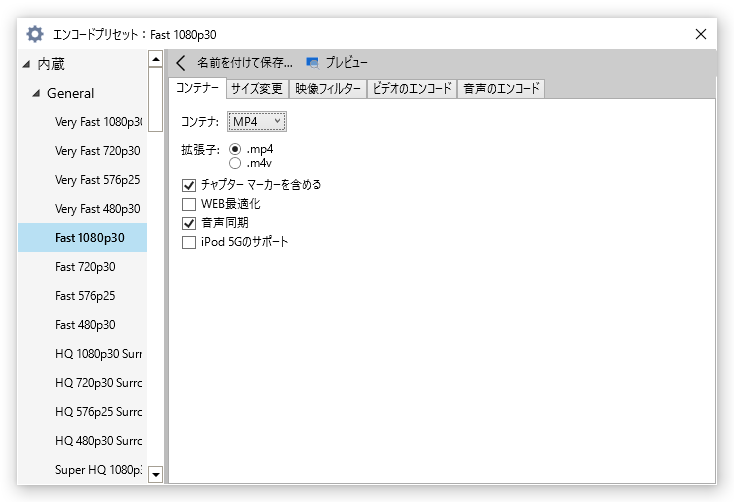Click the preset list scroll up arrow
Image resolution: width=734 pixels, height=502 pixels.
tap(155, 59)
